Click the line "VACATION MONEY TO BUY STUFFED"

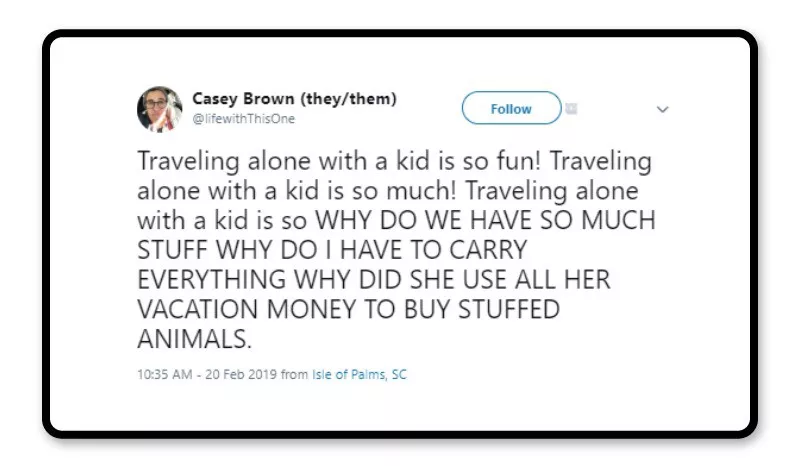347,307
